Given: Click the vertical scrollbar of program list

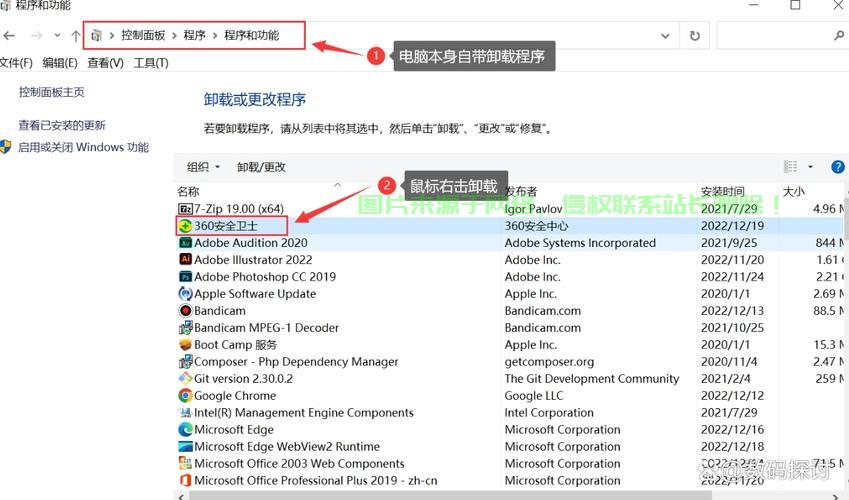Looking at the screenshot, I should (846, 217).
